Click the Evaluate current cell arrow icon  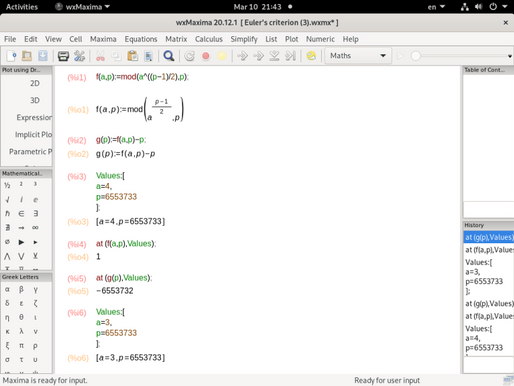click(x=242, y=56)
